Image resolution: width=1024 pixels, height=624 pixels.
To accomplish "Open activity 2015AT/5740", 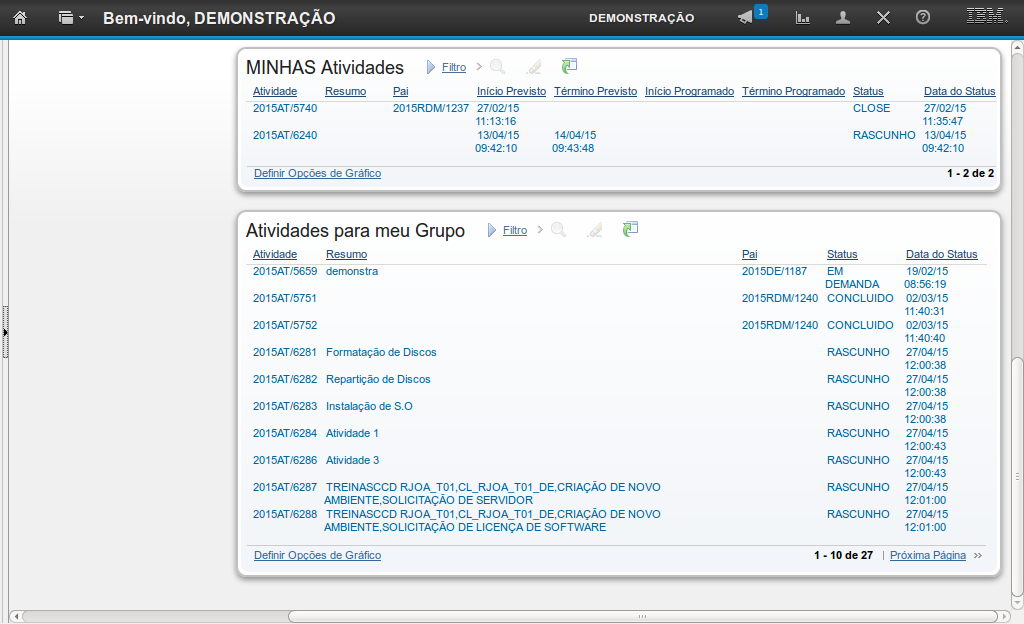I will pos(285,108).
